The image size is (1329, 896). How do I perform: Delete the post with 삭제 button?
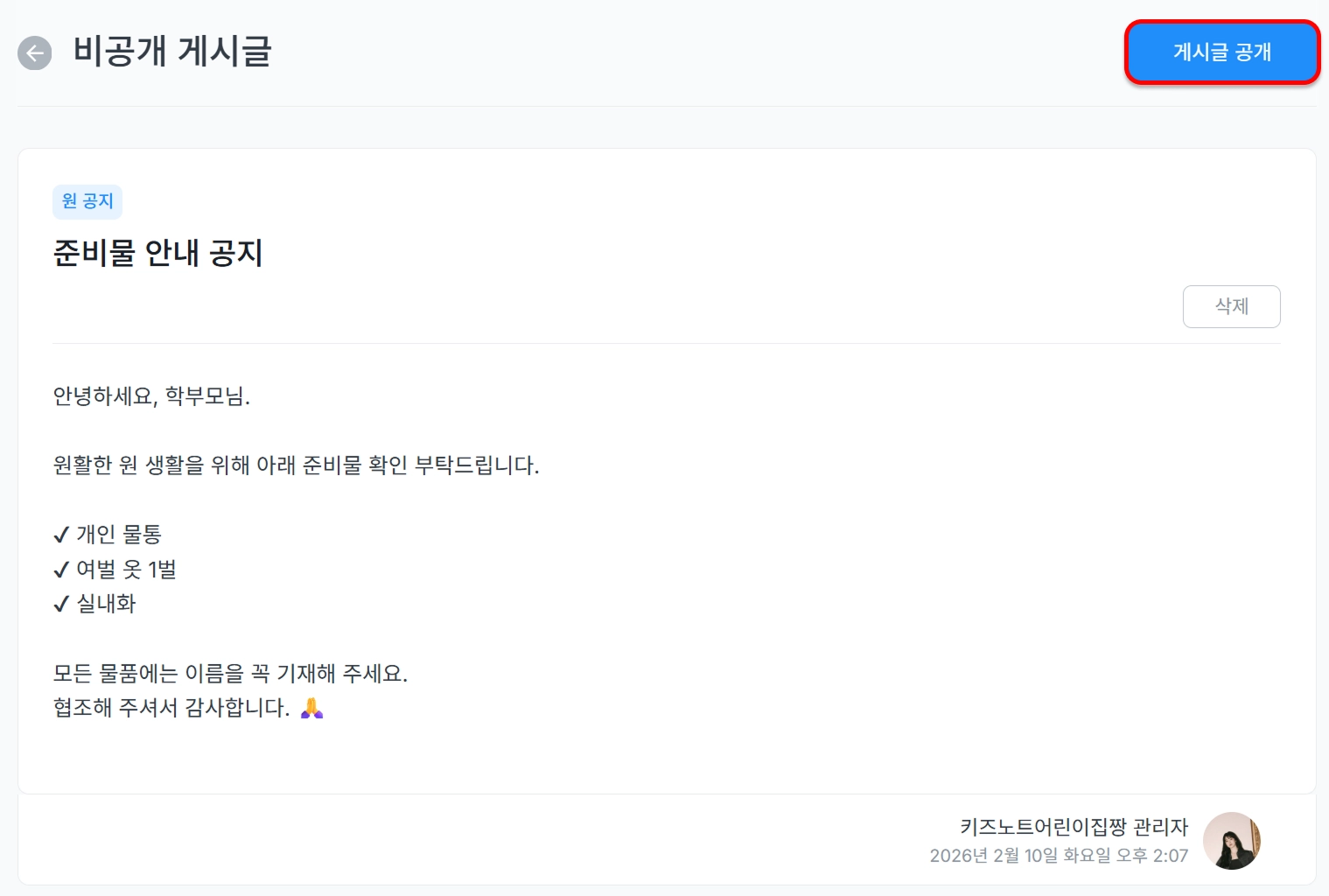point(1231,306)
